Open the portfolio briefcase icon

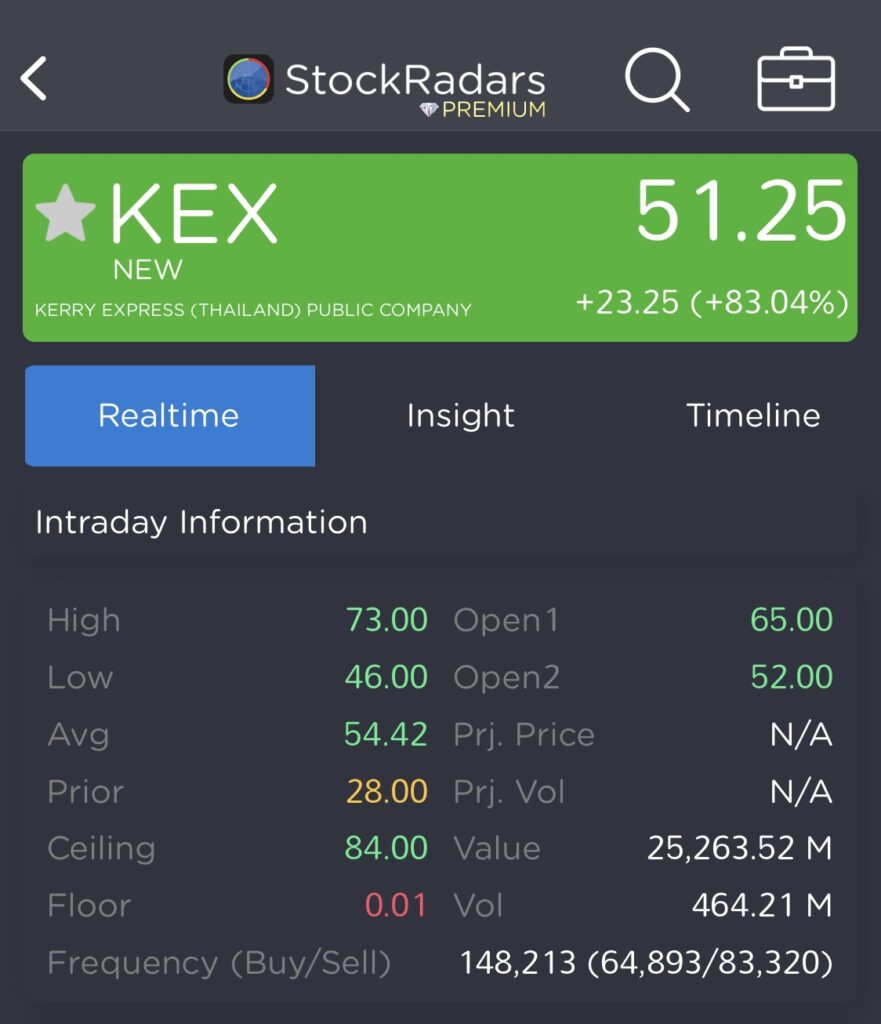click(x=796, y=80)
